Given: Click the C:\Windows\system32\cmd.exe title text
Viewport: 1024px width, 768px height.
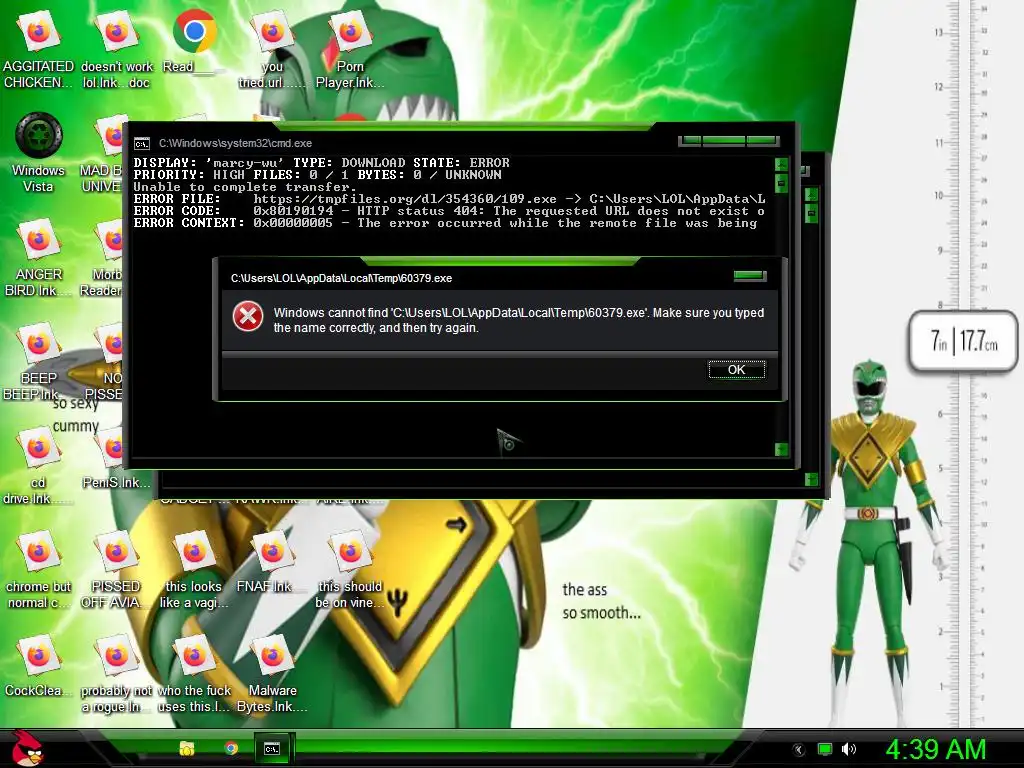Looking at the screenshot, I should tap(235, 143).
